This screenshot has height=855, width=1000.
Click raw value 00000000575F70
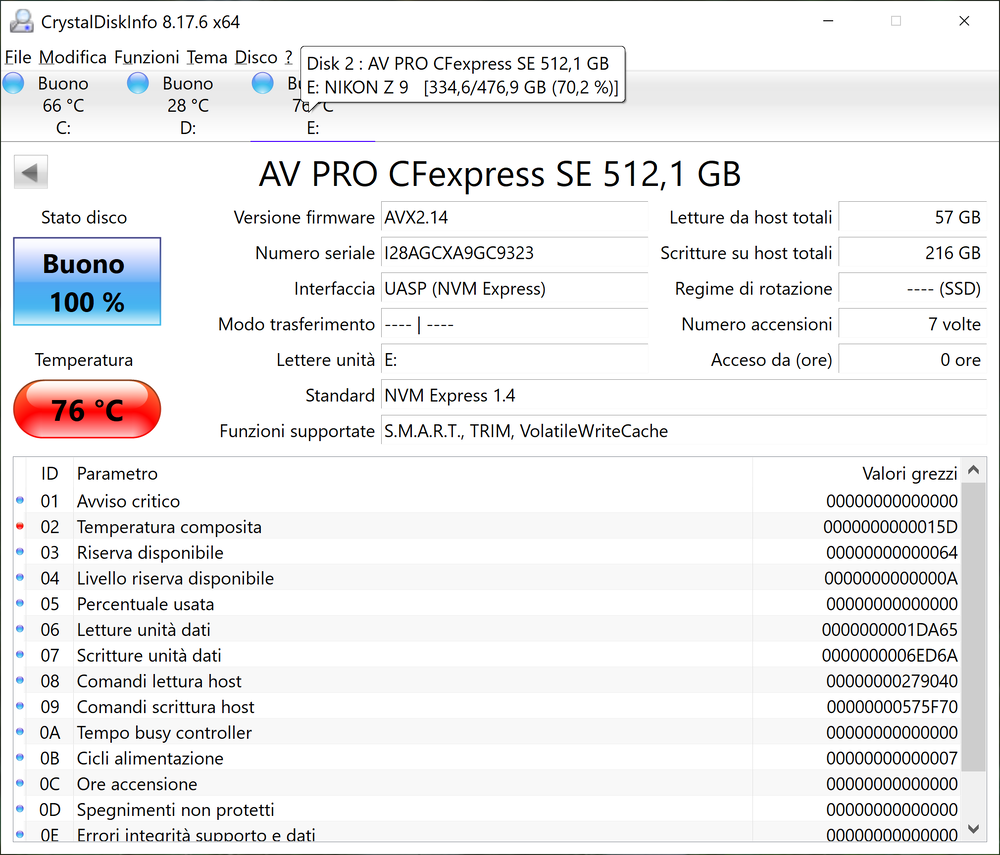pyautogui.click(x=892, y=707)
